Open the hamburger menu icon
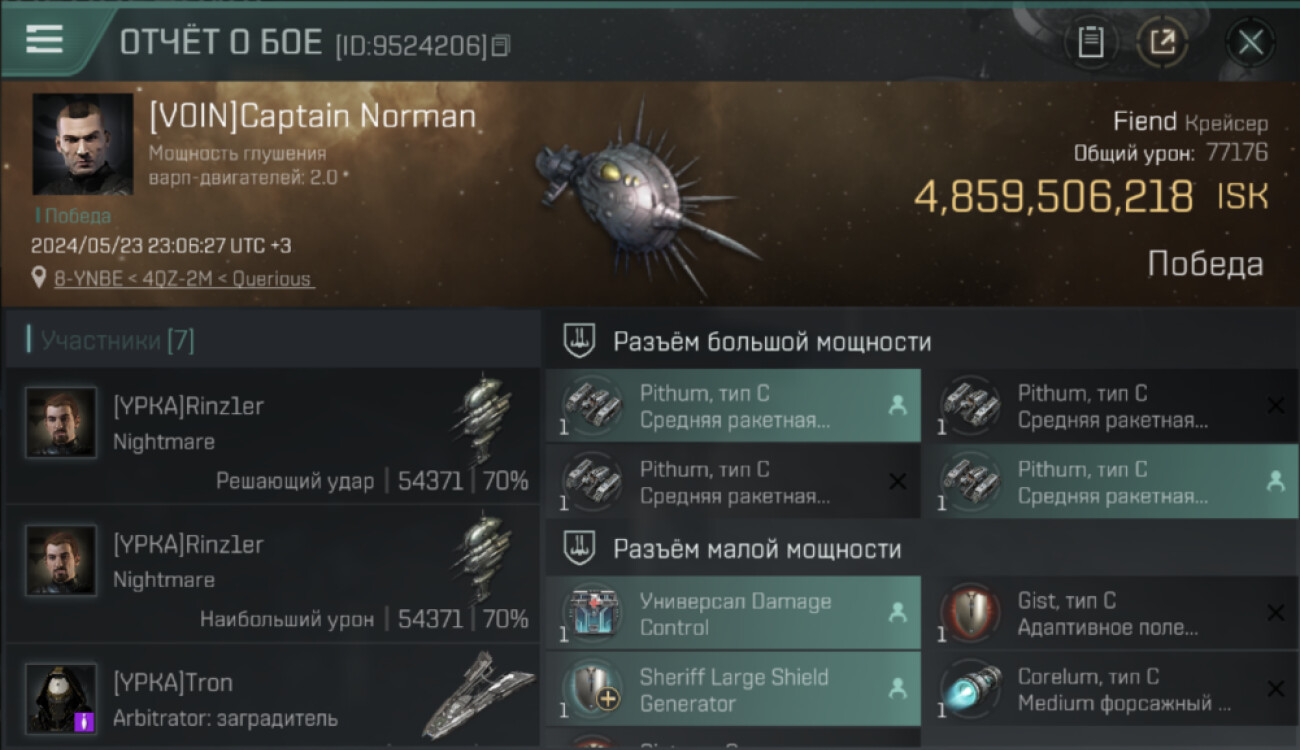The image size is (1300, 750). pos(44,39)
